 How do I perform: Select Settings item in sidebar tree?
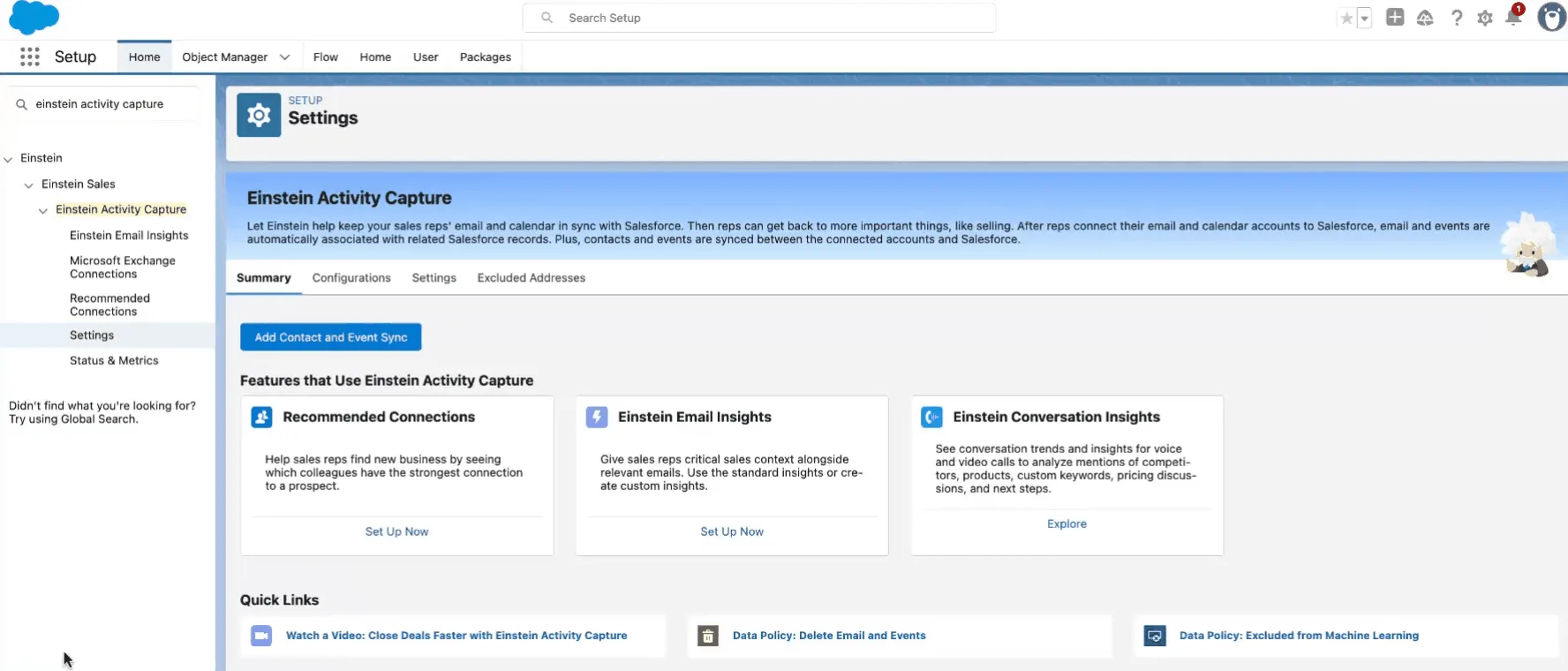92,335
